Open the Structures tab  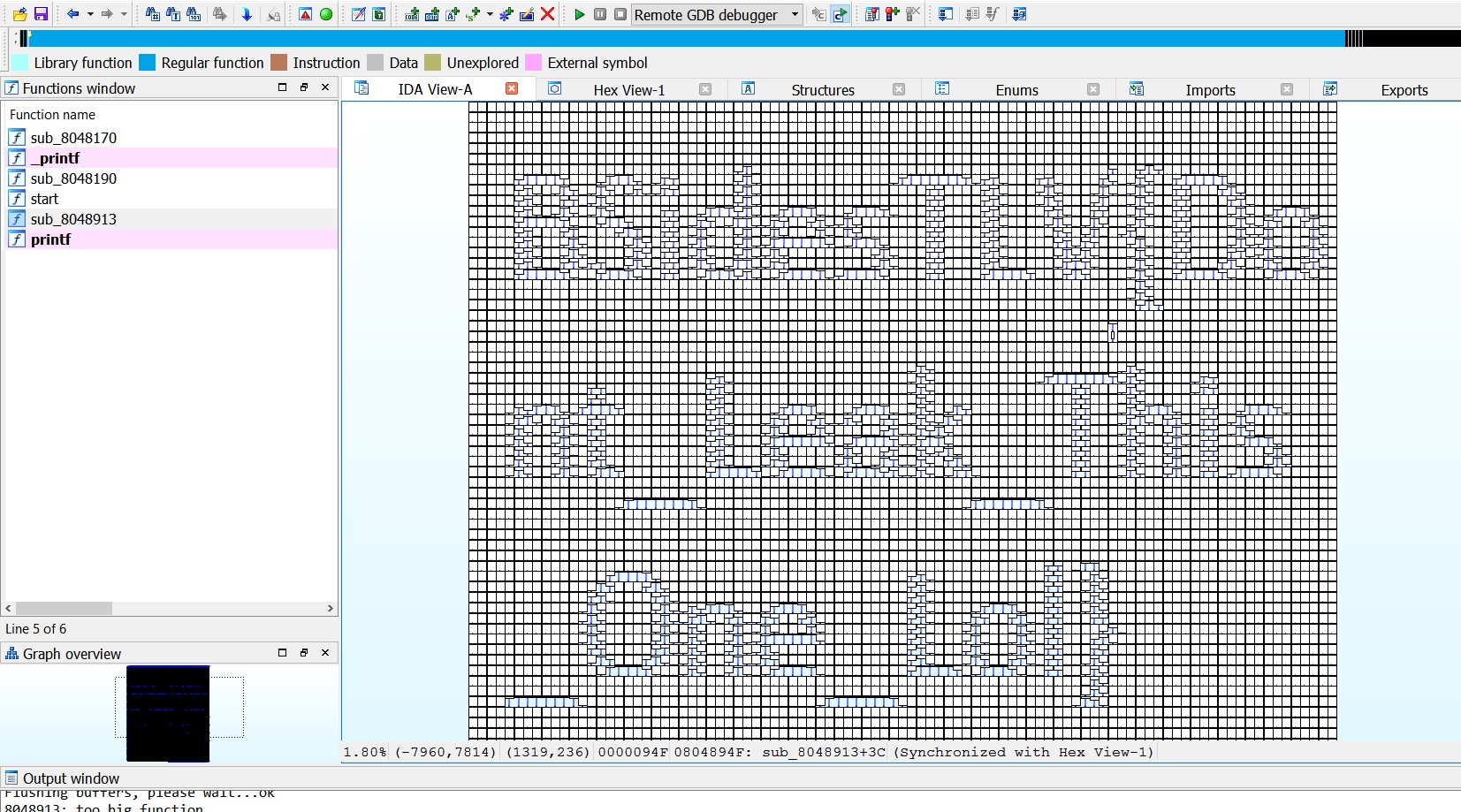(x=822, y=90)
